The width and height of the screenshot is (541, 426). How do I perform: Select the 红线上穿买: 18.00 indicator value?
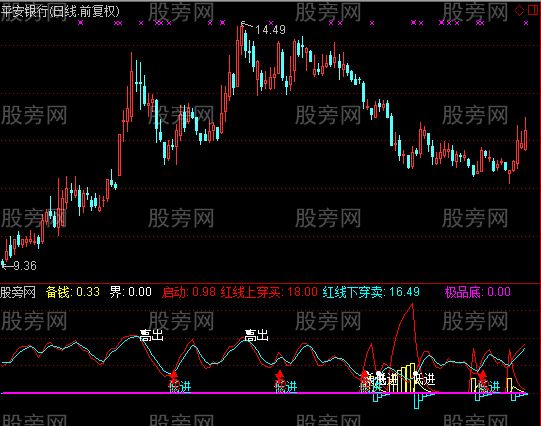[269, 292]
